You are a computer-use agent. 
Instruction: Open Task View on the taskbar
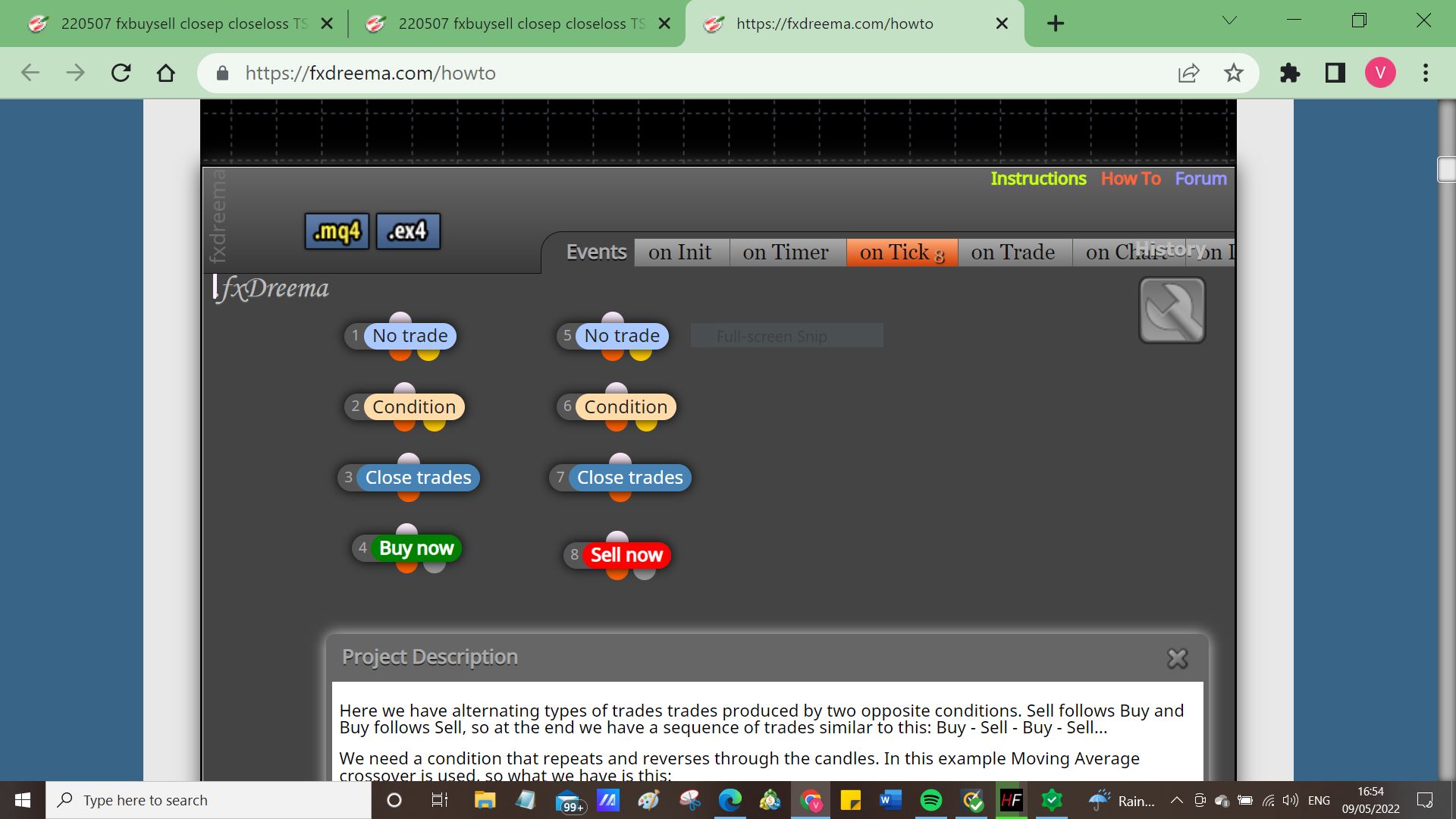(x=440, y=800)
